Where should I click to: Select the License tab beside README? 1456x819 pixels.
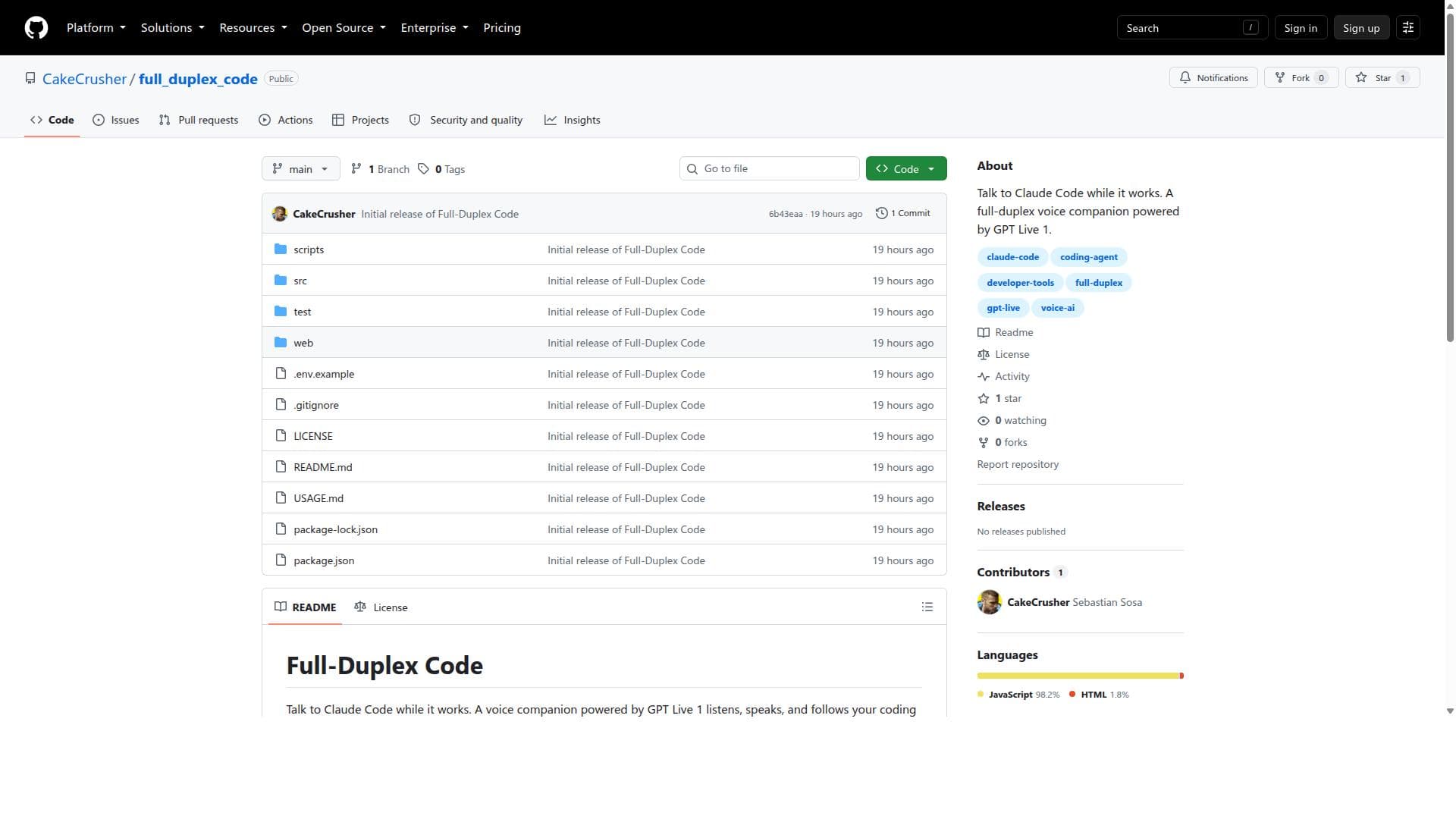[x=381, y=607]
